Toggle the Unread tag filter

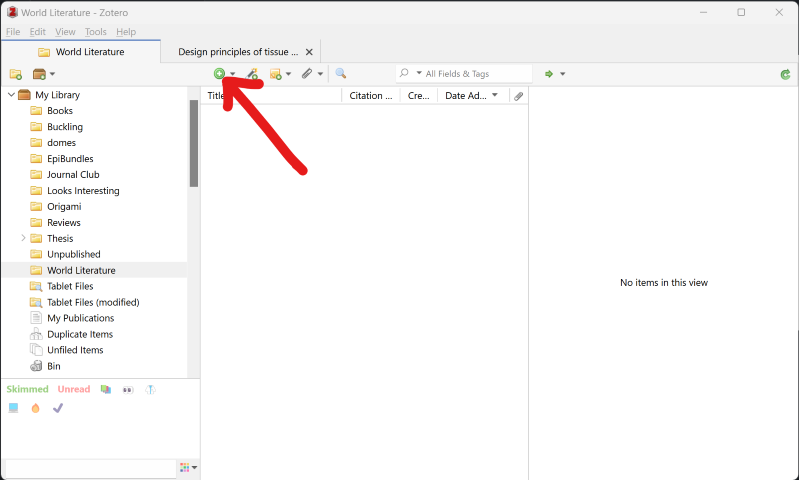point(73,389)
